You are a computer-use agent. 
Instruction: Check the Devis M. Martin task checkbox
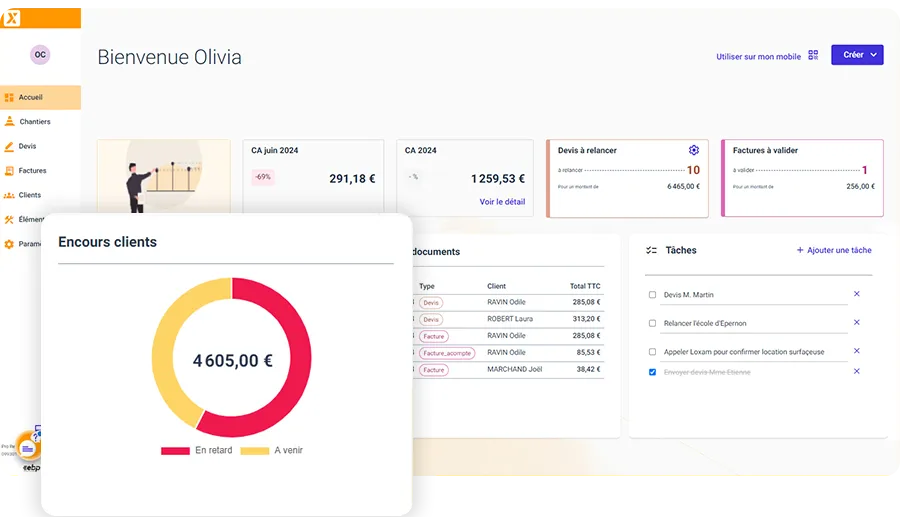point(653,295)
